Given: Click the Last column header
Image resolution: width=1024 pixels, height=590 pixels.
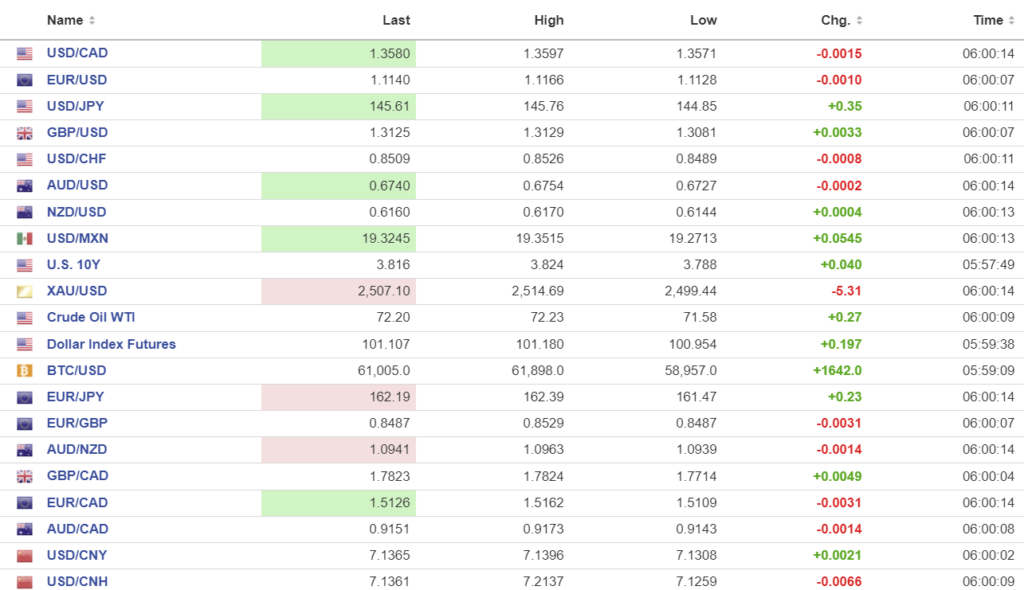Looking at the screenshot, I should point(396,20).
